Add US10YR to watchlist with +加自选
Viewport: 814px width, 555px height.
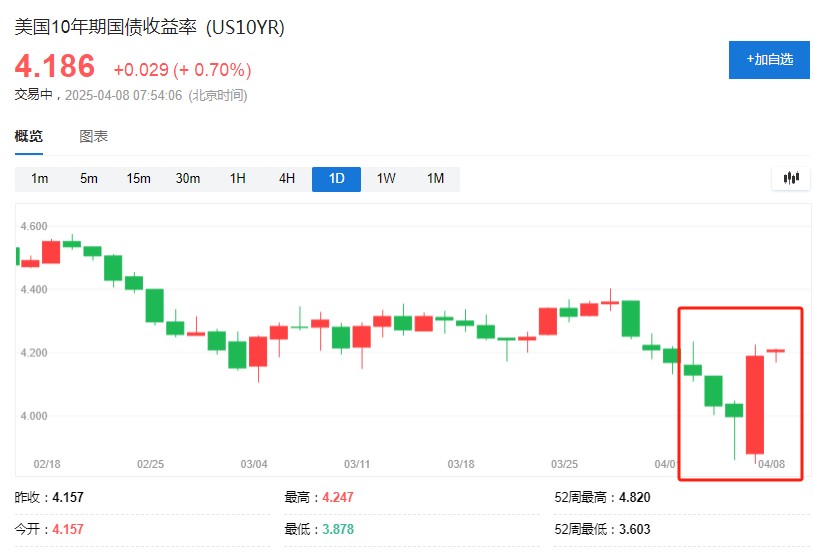769,60
